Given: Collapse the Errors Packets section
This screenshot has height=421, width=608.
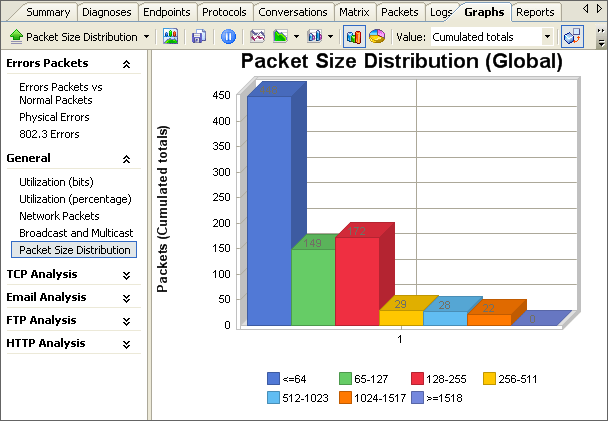Looking at the screenshot, I should (x=126, y=64).
